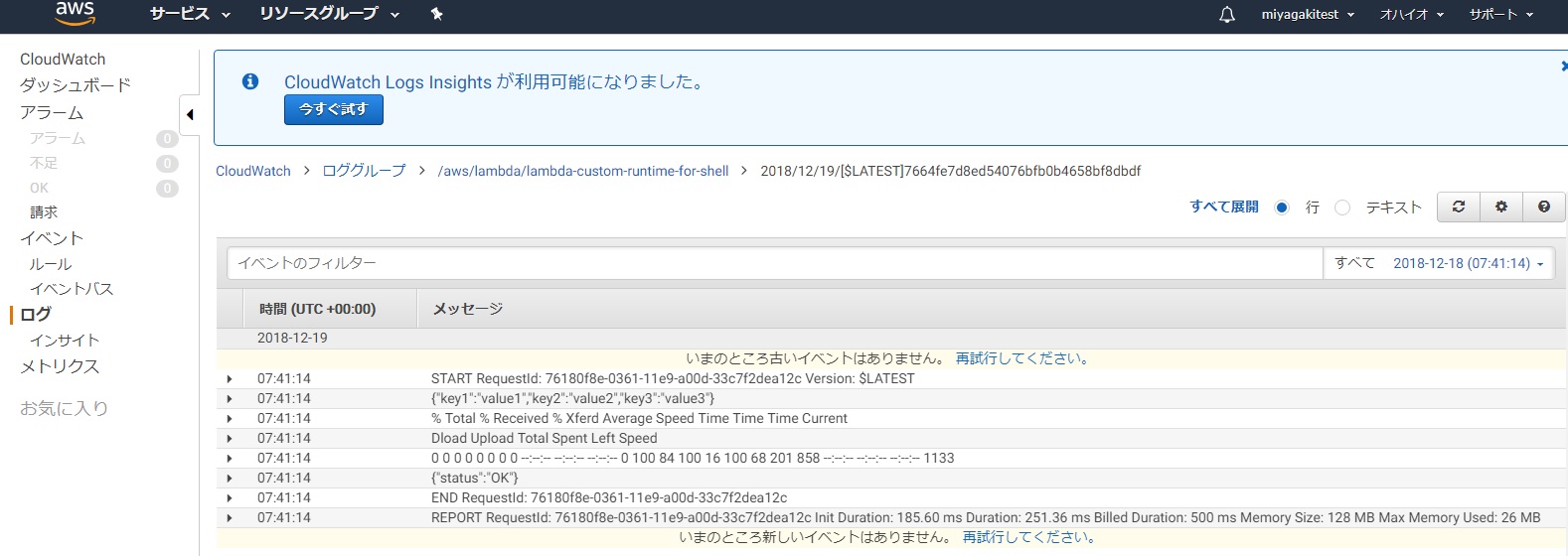1568x556 pixels.
Task: Click the refresh log events icon
Action: (x=1459, y=207)
